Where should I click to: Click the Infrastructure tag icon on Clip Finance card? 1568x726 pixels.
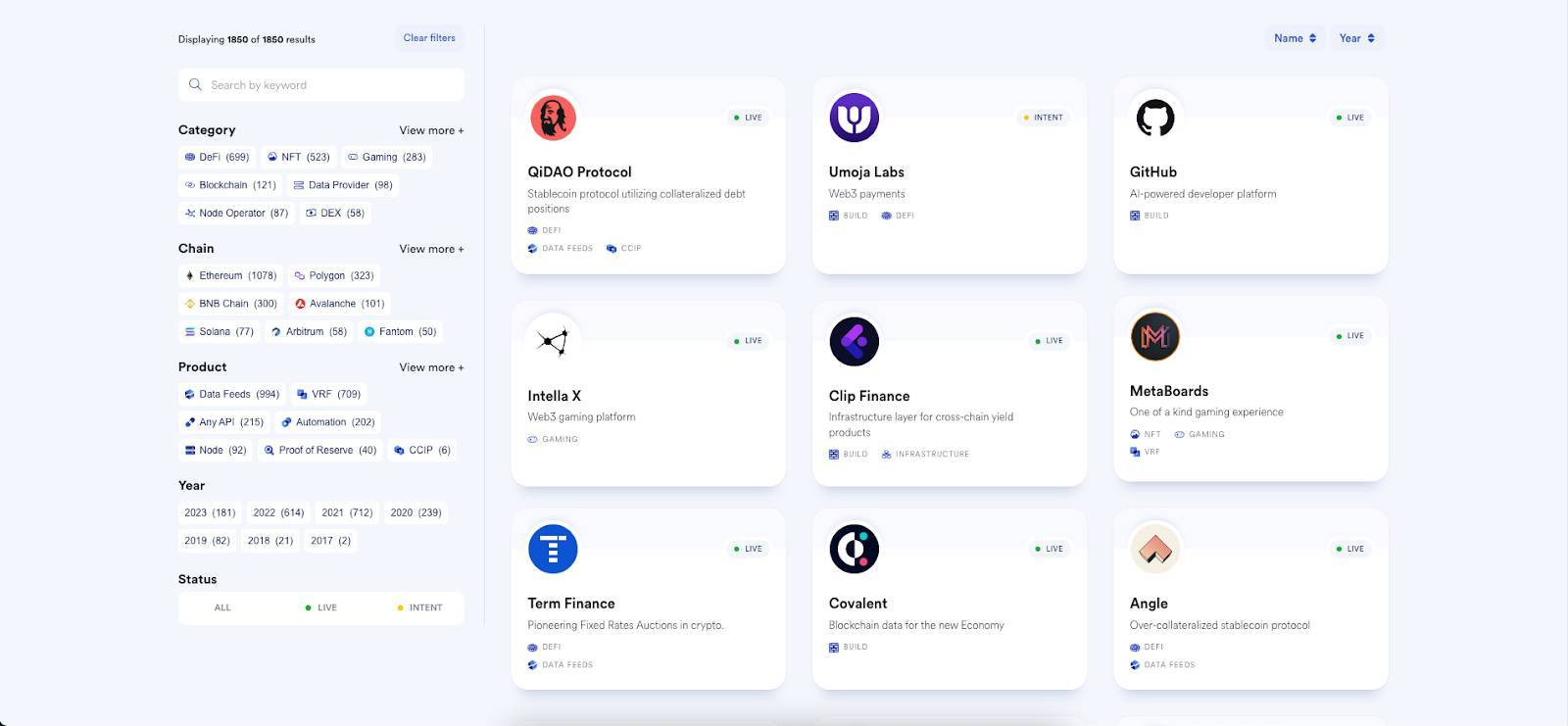[x=886, y=454]
